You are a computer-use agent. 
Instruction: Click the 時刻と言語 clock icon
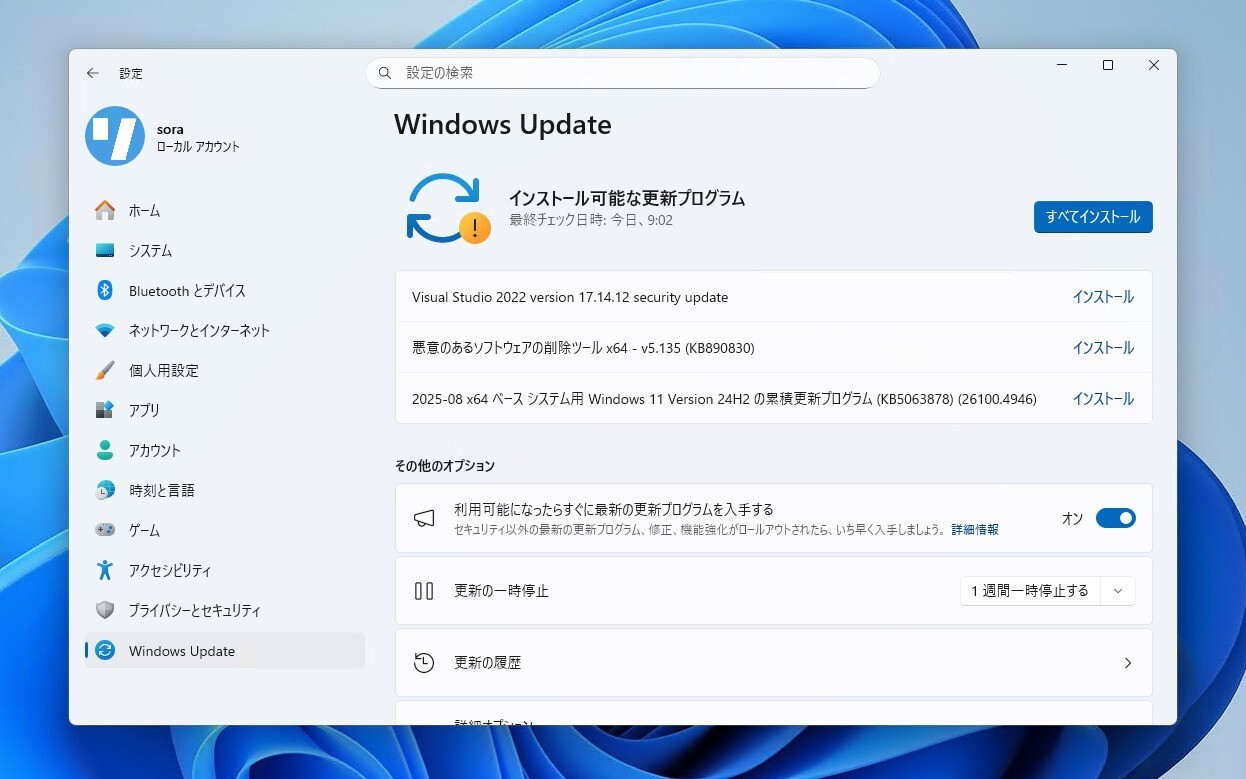[x=105, y=490]
